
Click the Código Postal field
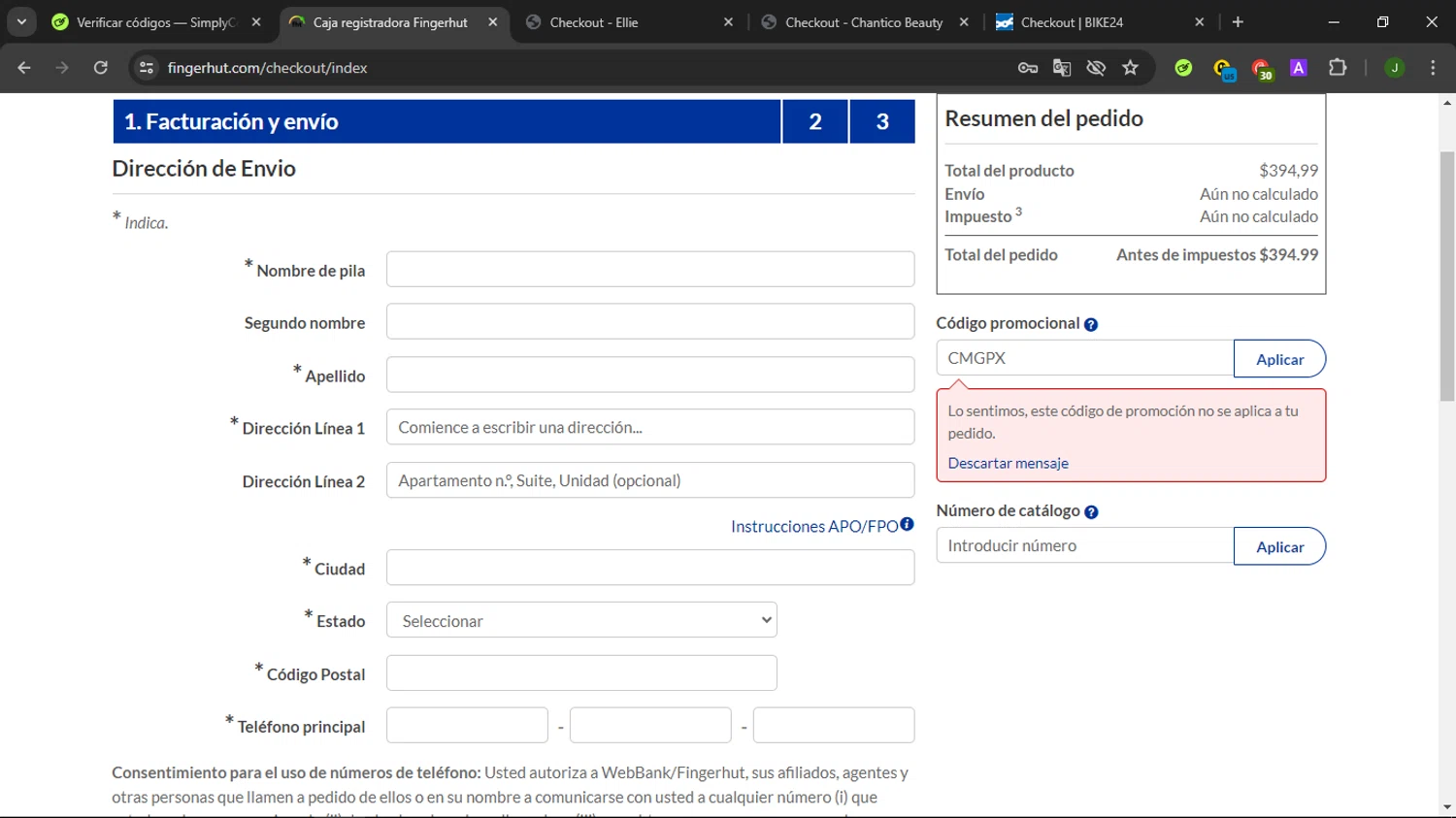581,673
